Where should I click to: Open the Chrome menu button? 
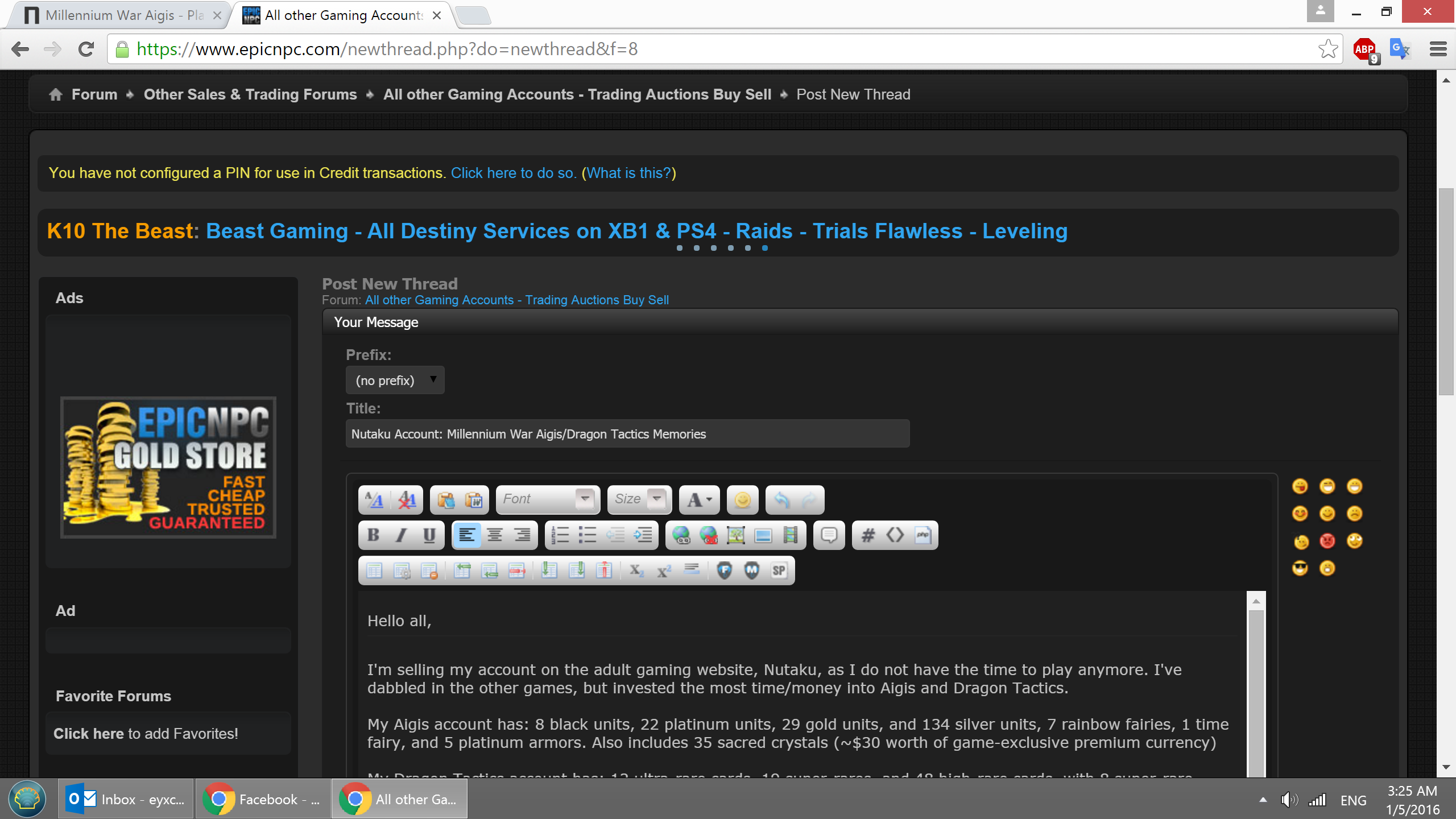click(x=1438, y=49)
